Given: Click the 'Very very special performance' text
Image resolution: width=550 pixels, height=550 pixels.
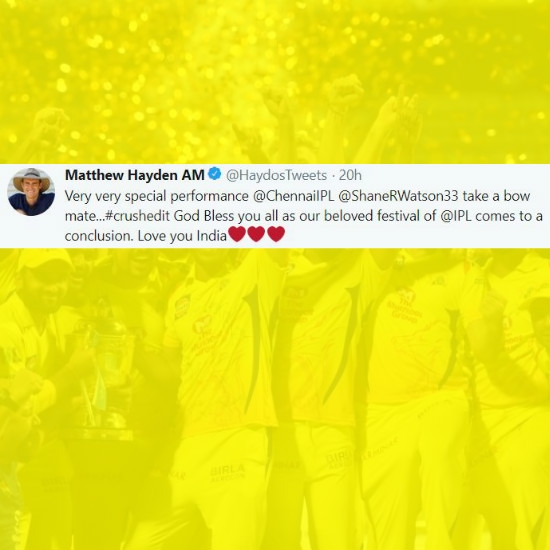Looking at the screenshot, I should click(157, 196).
